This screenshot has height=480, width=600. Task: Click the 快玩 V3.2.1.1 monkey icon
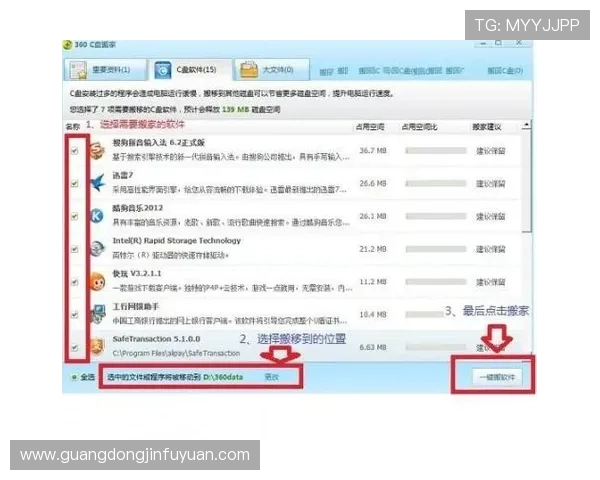[97, 282]
